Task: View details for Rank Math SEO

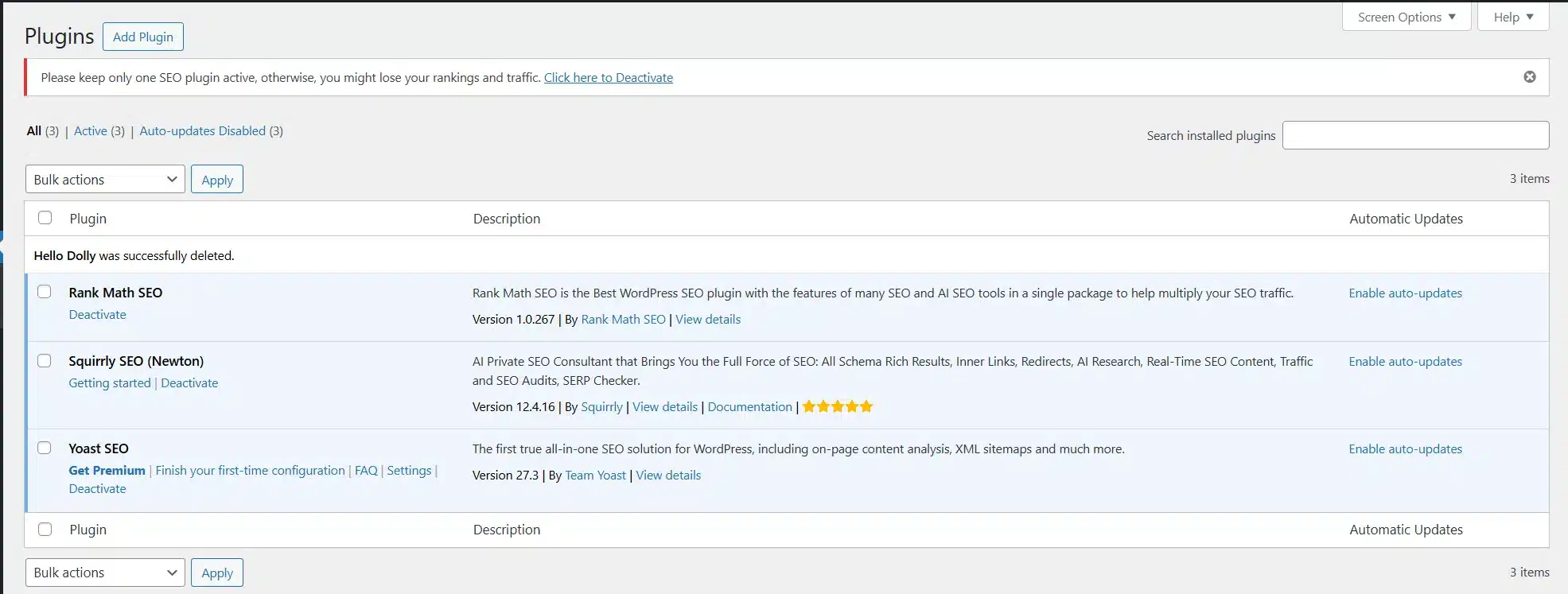Action: pyautogui.click(x=708, y=319)
